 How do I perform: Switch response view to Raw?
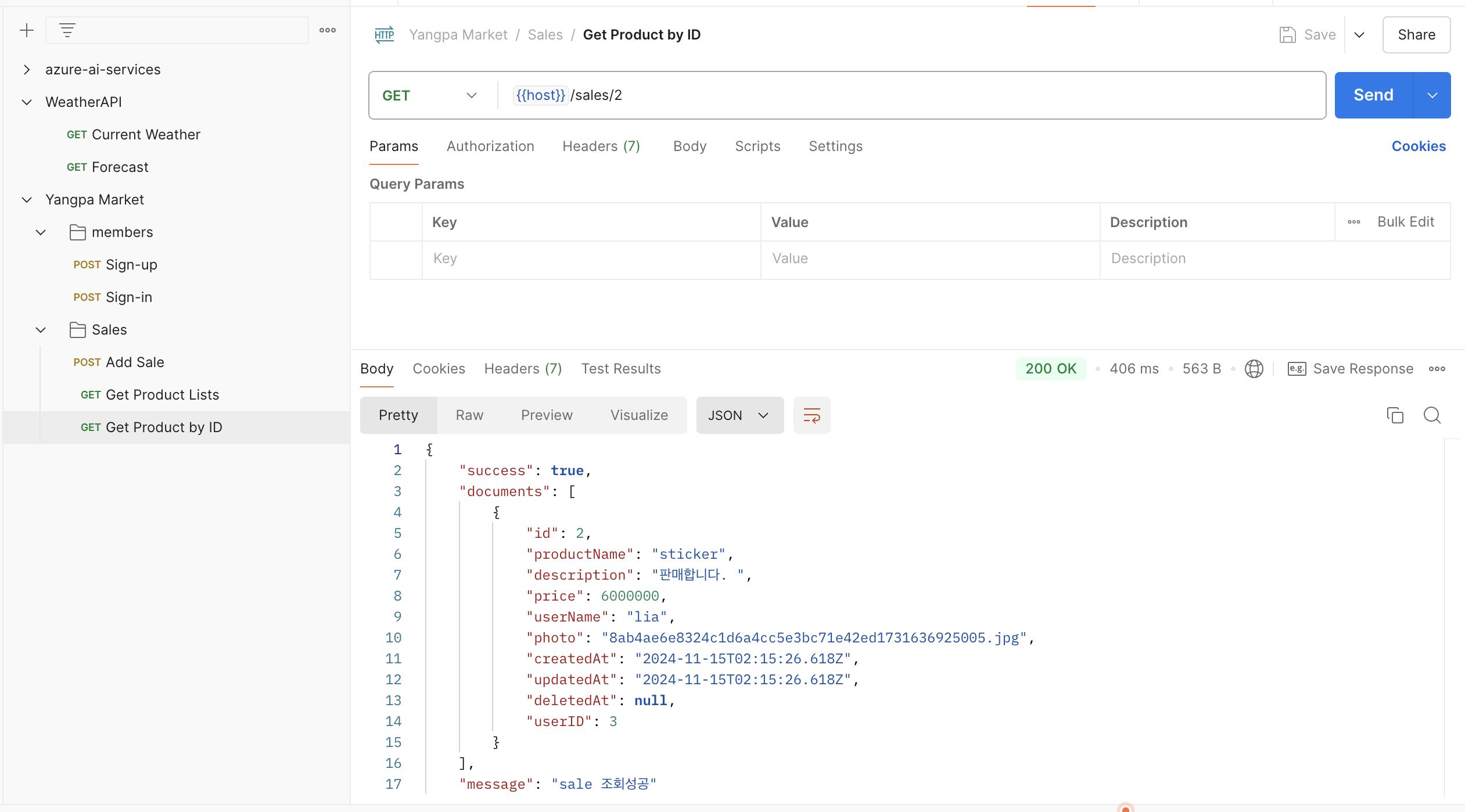pos(469,415)
